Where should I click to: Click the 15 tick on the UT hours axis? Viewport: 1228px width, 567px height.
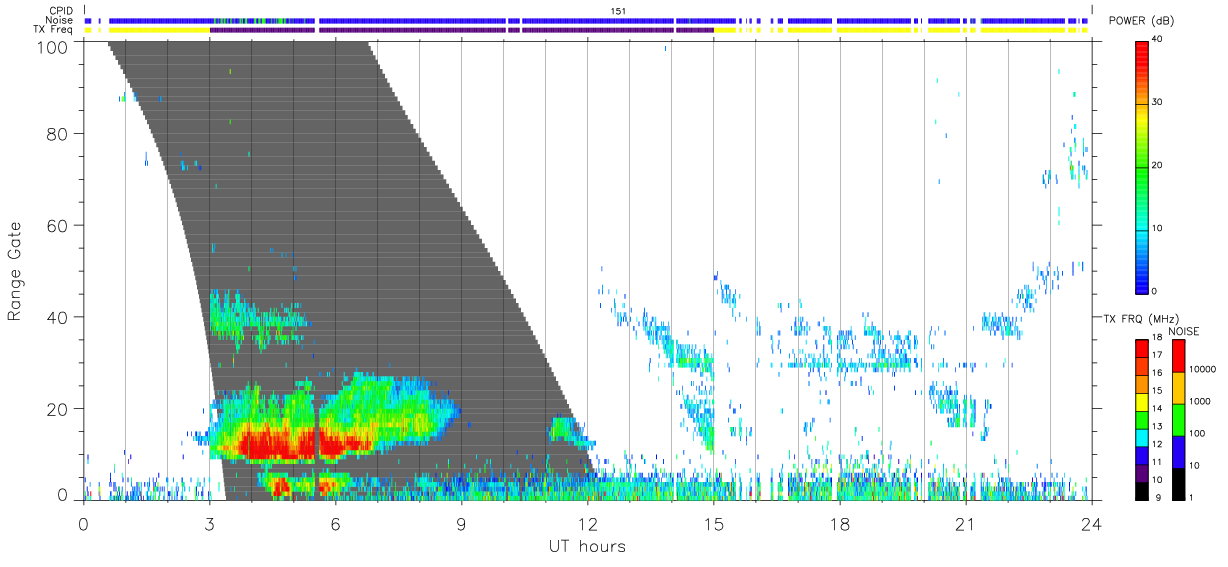point(714,523)
